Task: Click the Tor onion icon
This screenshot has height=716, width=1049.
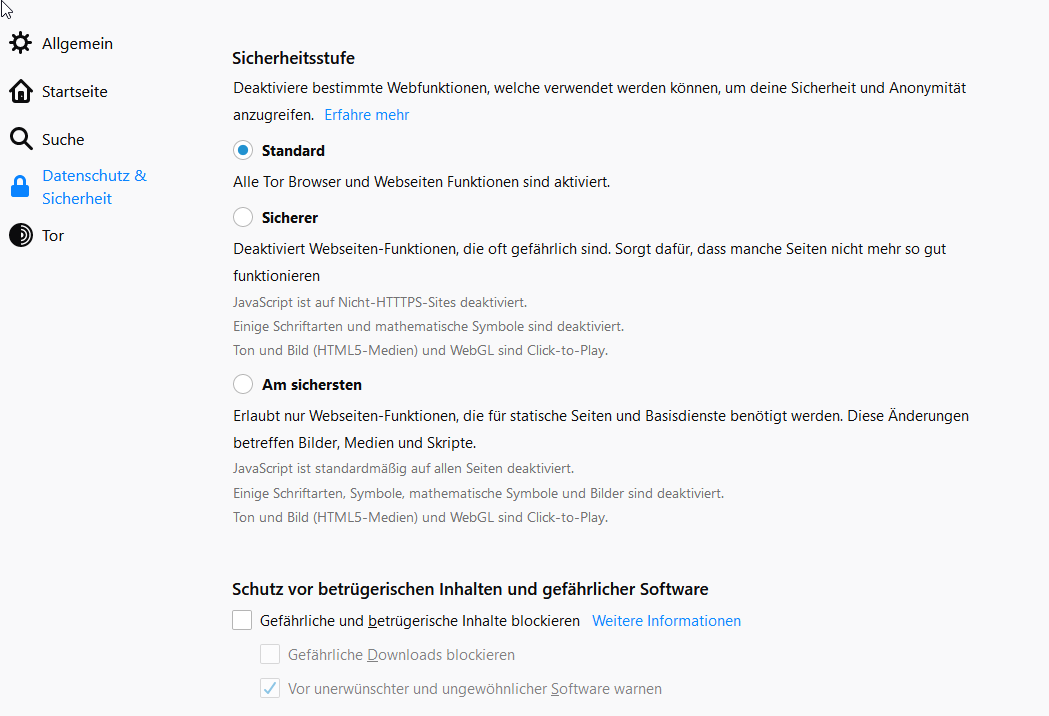Action: (20, 236)
